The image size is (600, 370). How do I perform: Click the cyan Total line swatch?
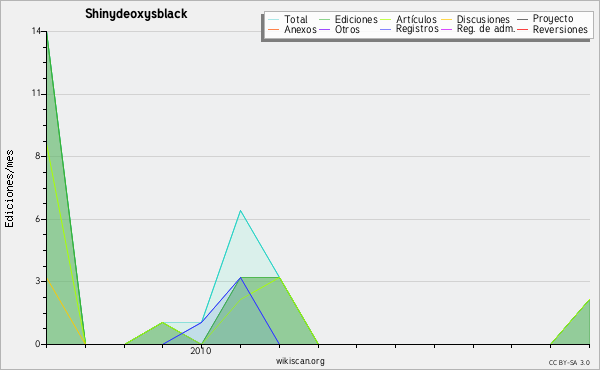tap(274, 19)
